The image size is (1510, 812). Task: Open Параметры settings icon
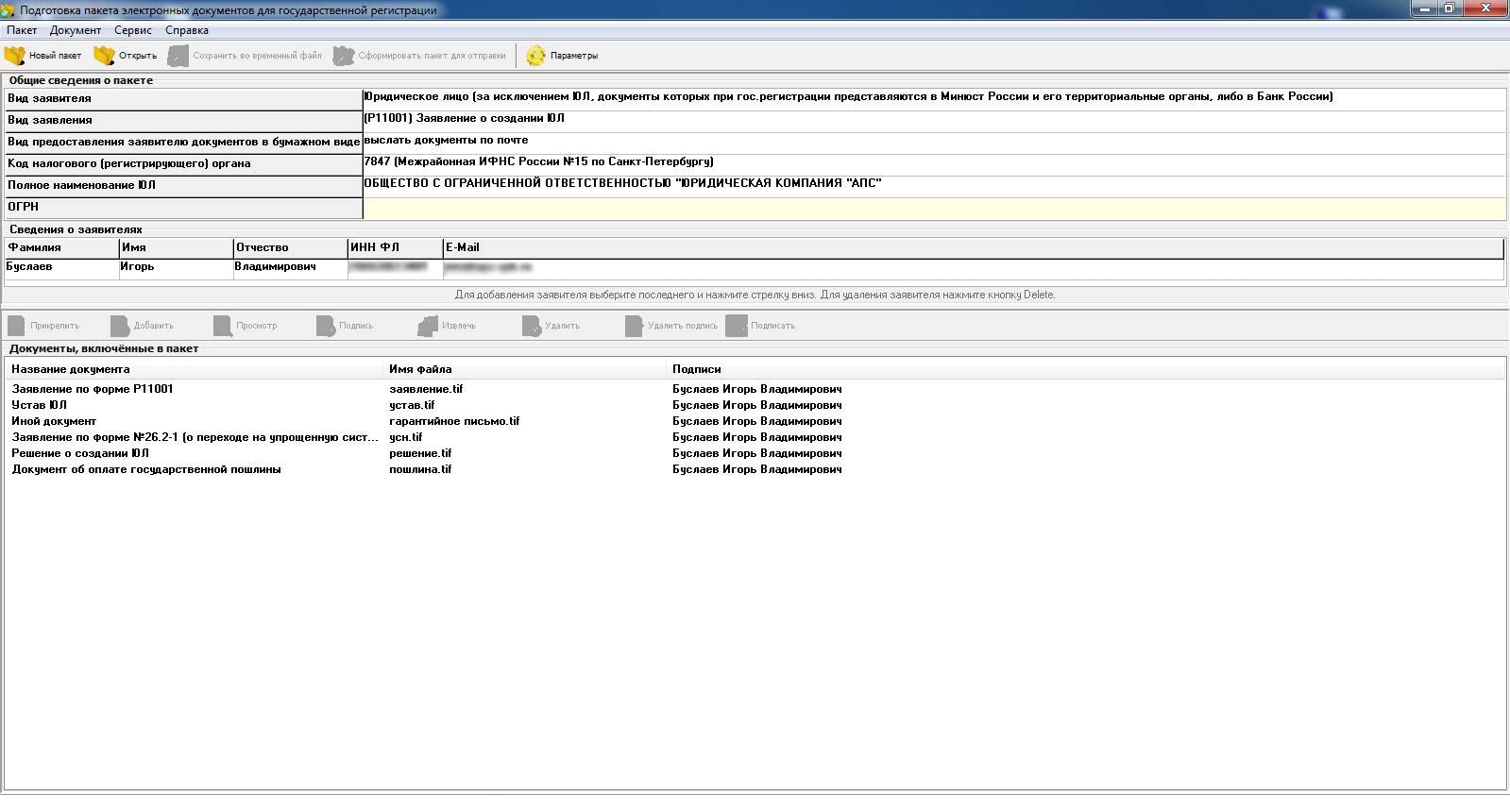[536, 56]
